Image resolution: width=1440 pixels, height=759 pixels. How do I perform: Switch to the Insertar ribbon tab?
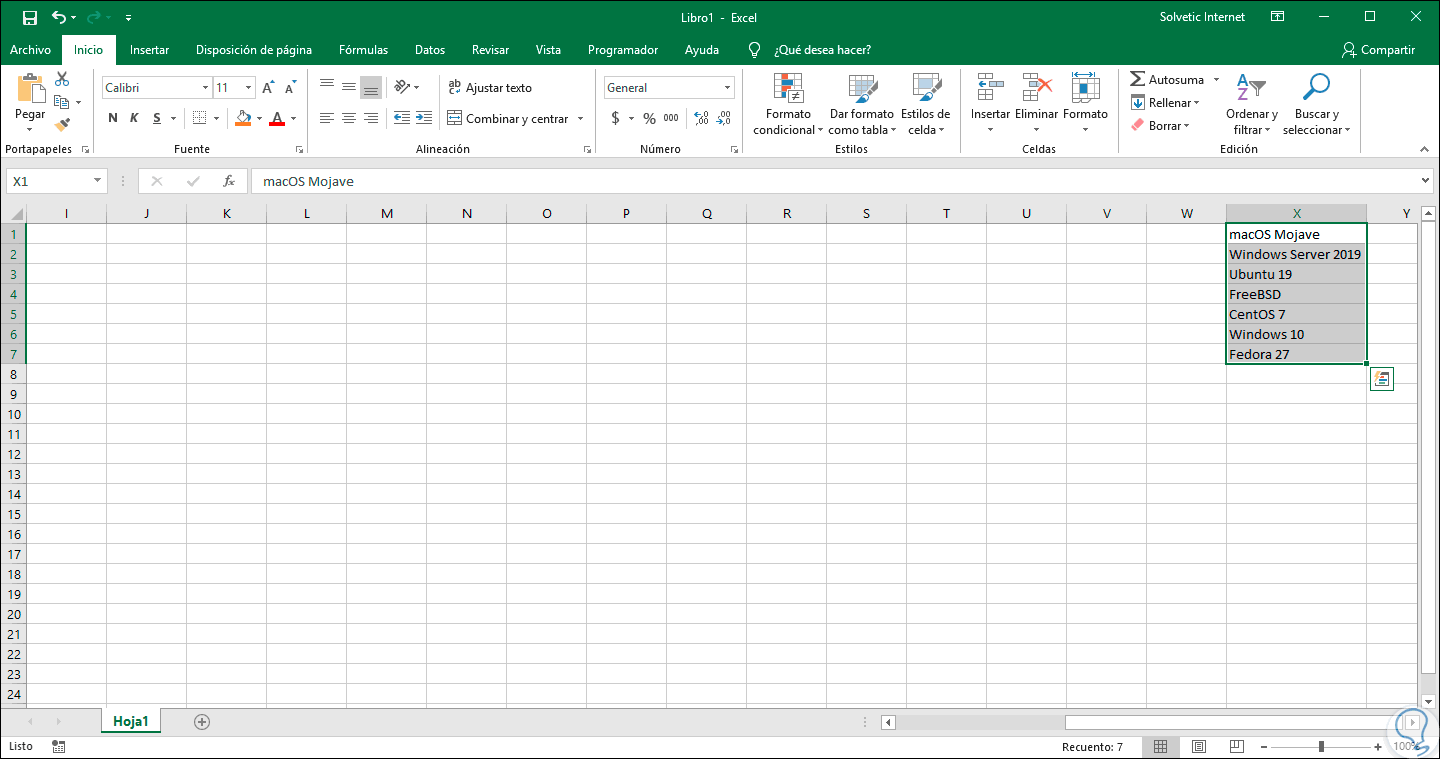point(149,50)
